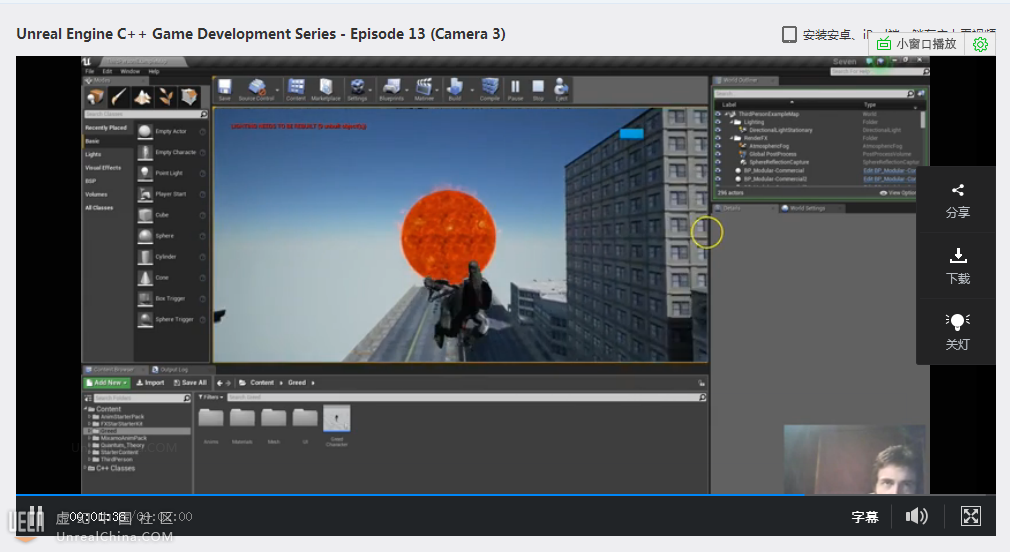Click the mini-window playback button
1010x552 pixels.
[917, 44]
